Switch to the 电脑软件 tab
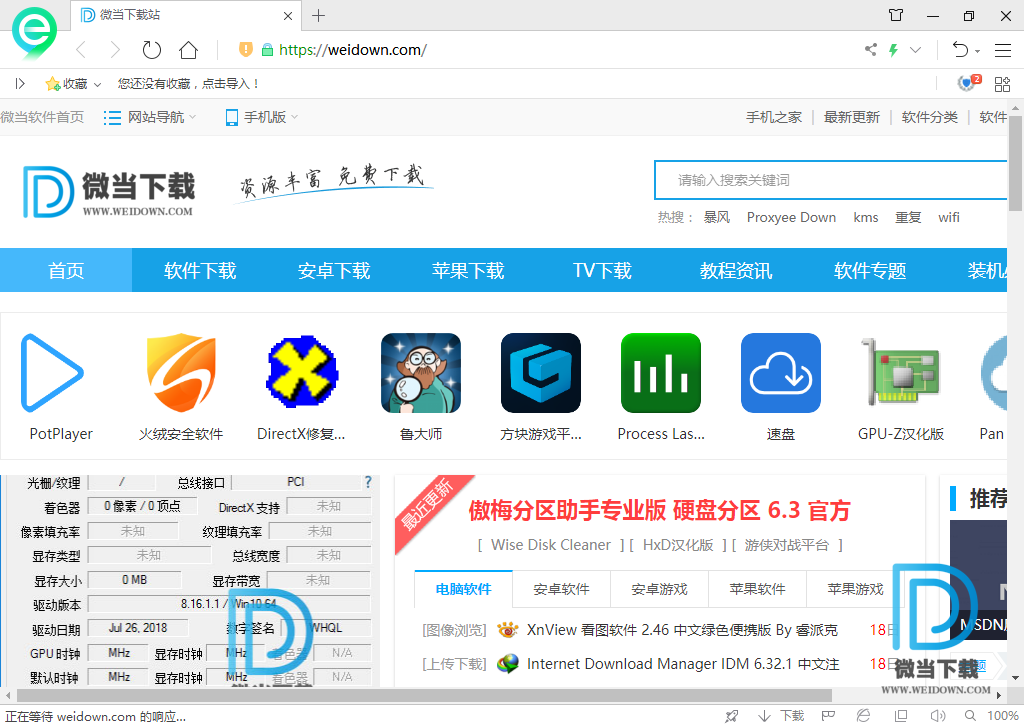Screen dimensions: 1024x728 pos(464,589)
